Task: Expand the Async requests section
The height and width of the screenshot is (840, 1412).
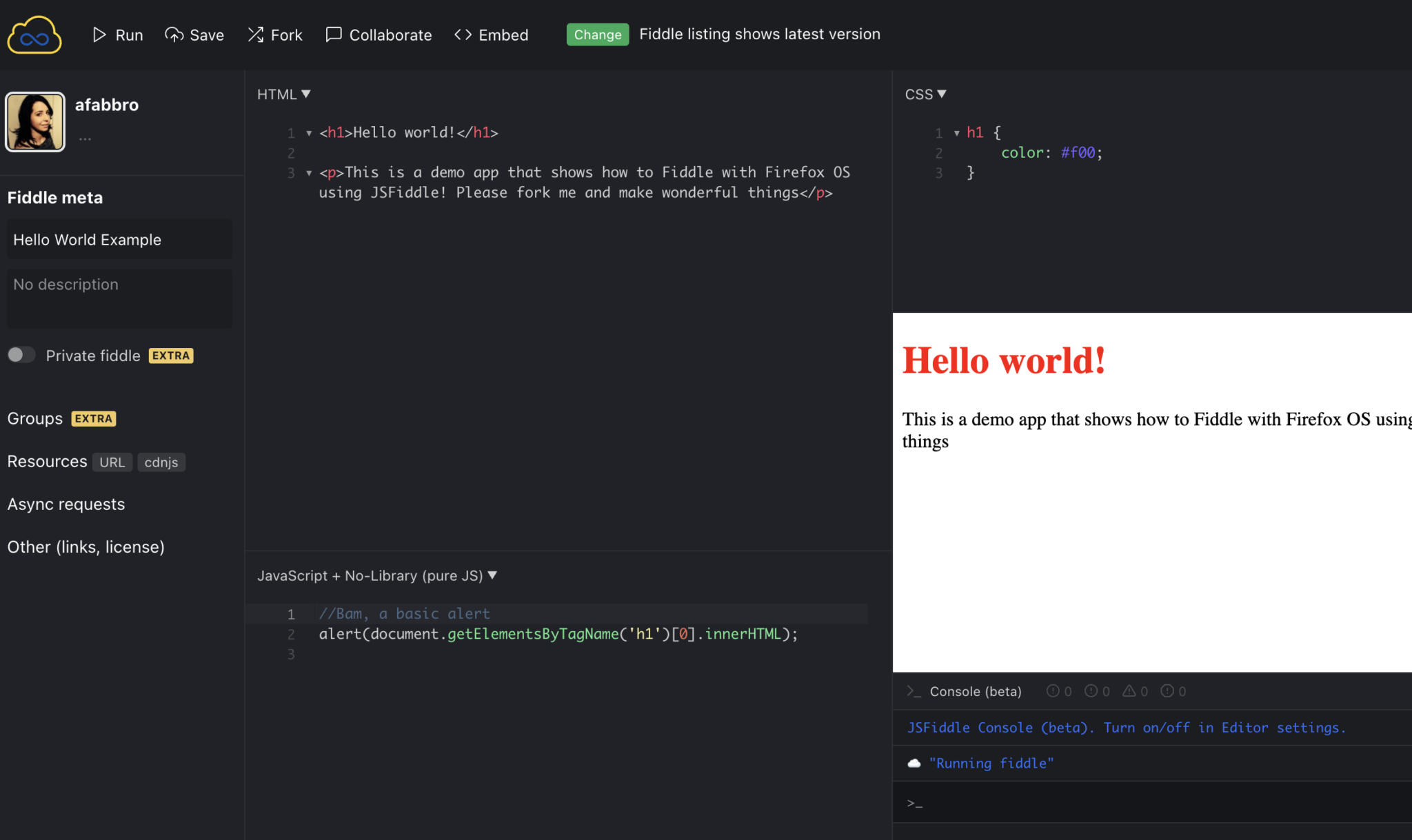Action: (66, 504)
